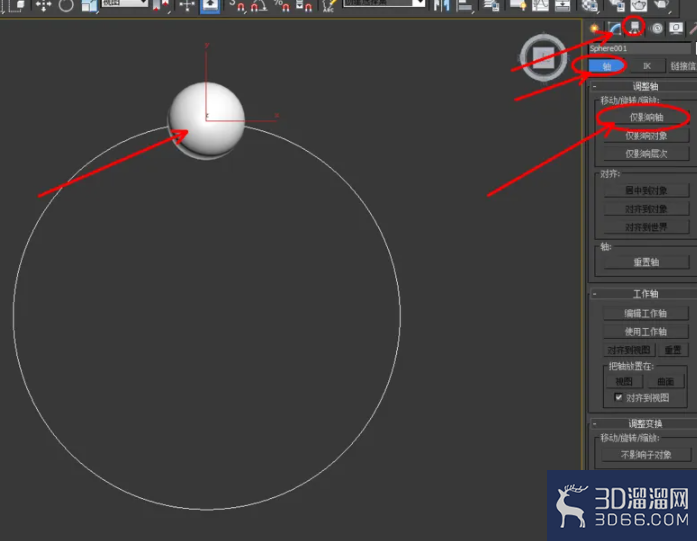Screen dimensions: 697x541
Task: Click the 居中到对象 button
Action: 646,191
